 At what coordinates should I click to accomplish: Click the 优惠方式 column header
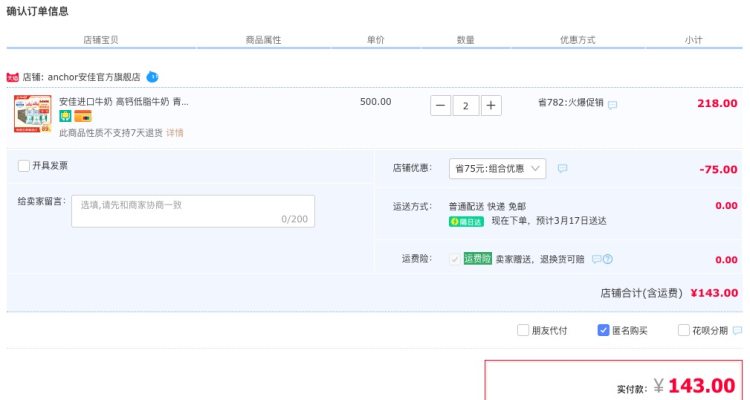tap(577, 40)
